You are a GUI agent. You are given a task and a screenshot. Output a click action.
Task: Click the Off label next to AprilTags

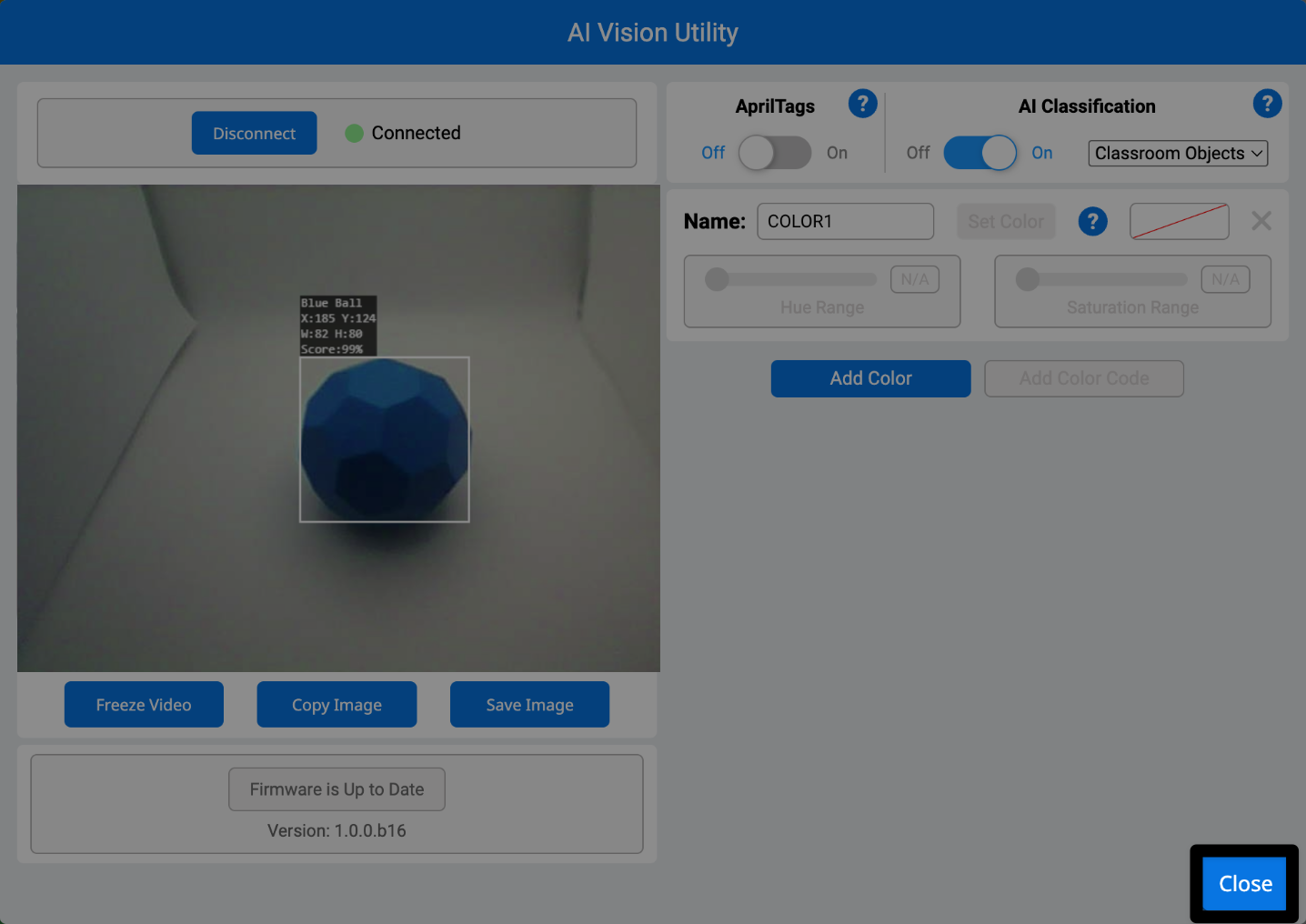click(x=713, y=153)
